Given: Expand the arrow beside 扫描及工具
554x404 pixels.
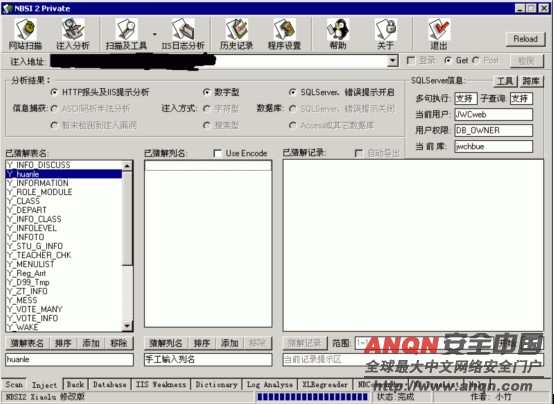Looking at the screenshot, I should coord(154,34).
